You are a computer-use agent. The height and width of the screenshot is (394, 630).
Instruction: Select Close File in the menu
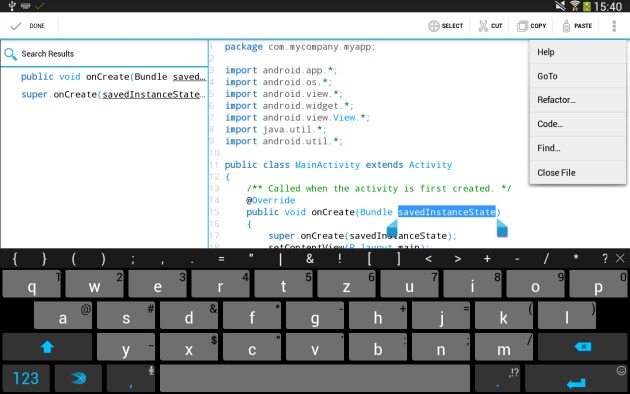[578, 173]
